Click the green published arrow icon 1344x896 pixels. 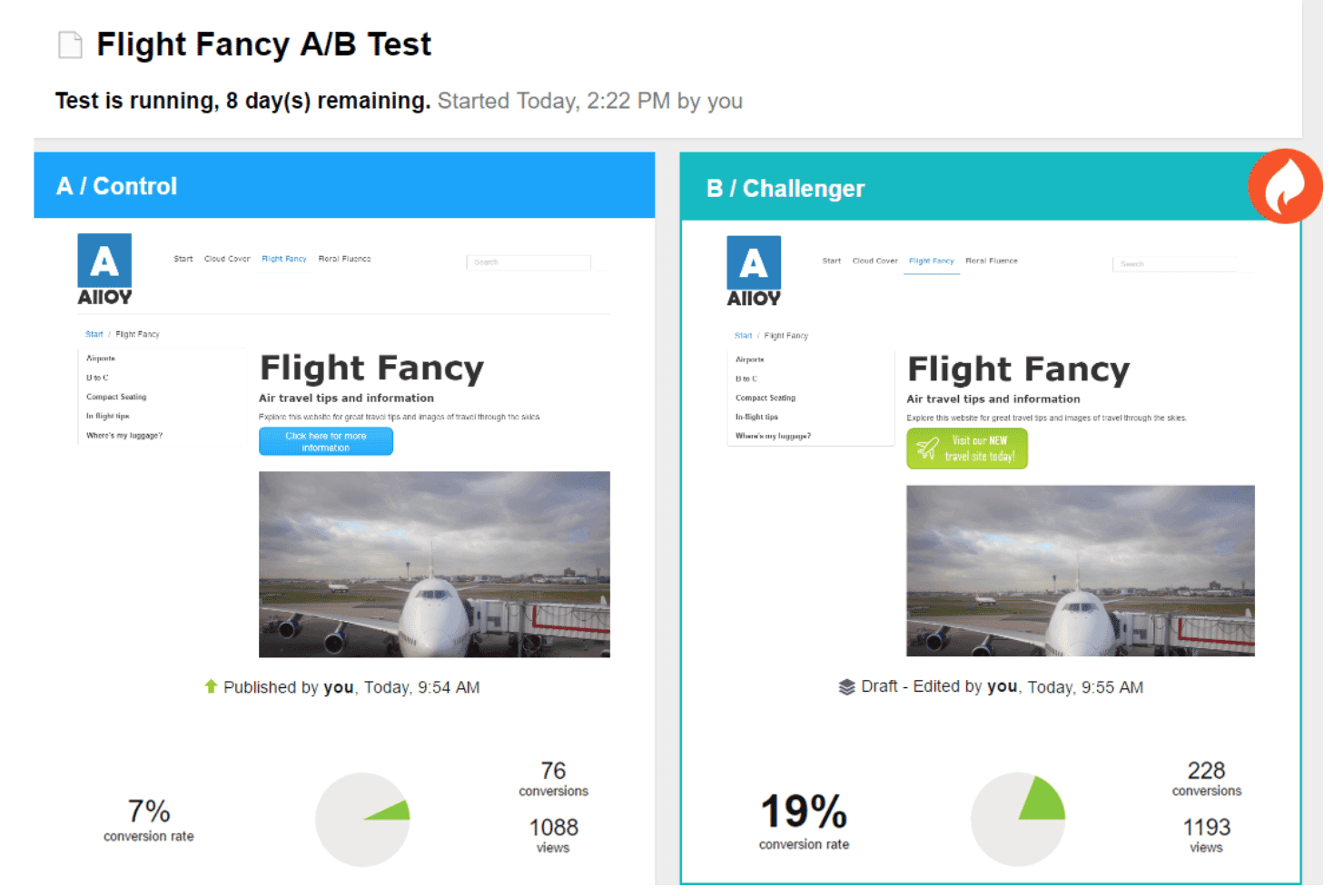pos(211,686)
